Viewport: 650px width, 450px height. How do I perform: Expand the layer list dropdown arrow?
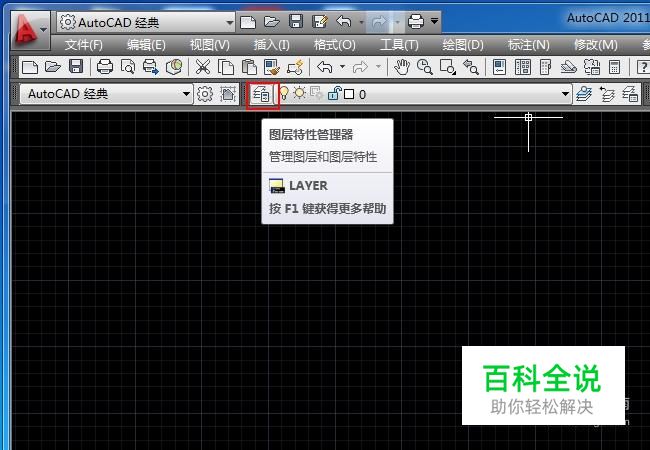(565, 94)
